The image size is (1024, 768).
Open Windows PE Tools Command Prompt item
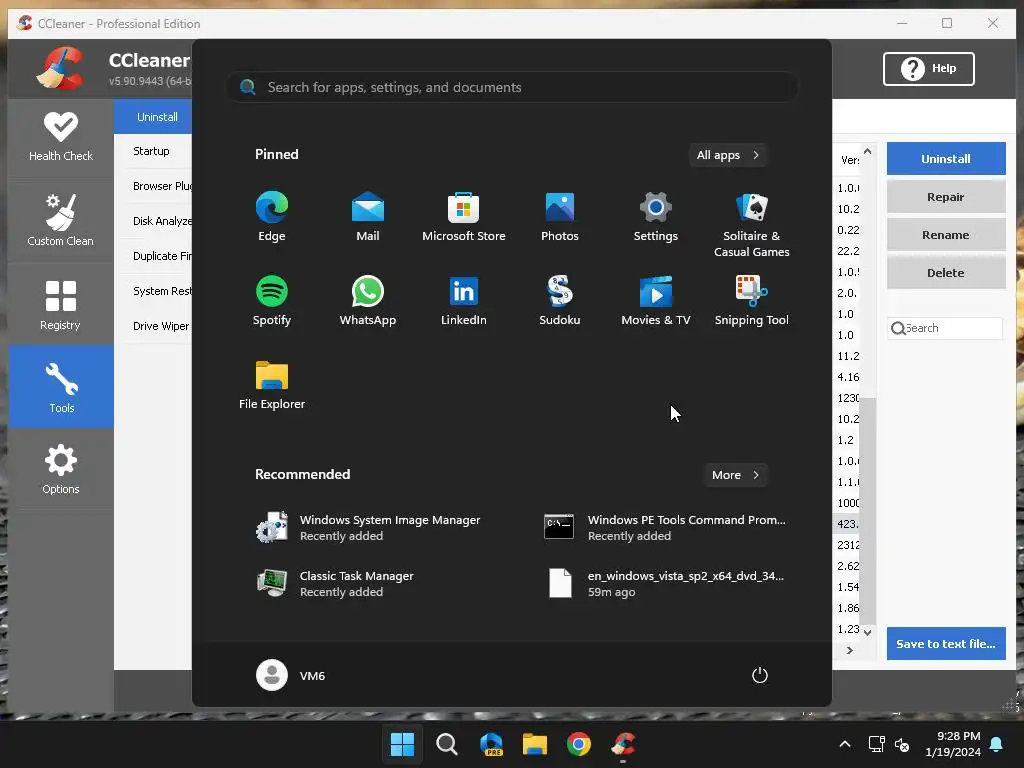click(666, 528)
